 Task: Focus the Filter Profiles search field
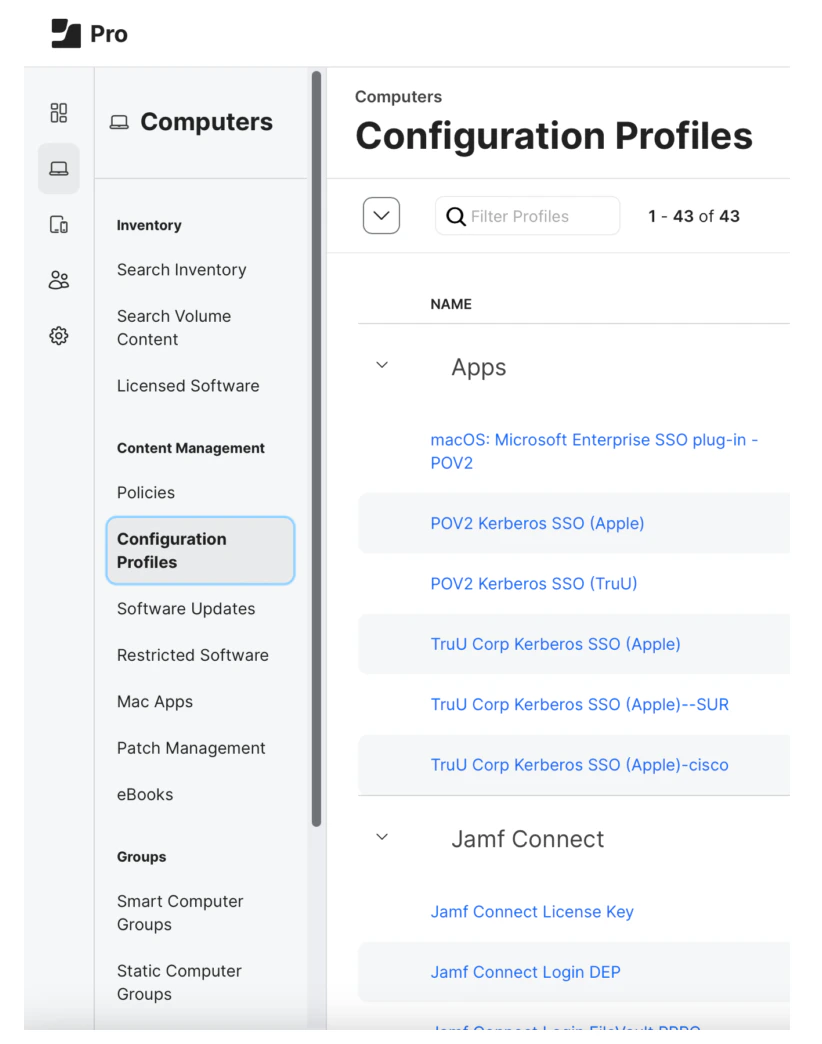point(528,216)
